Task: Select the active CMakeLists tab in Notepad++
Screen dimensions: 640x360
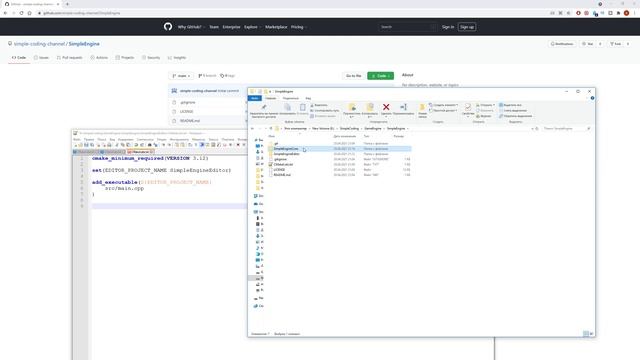Action: pos(140,152)
